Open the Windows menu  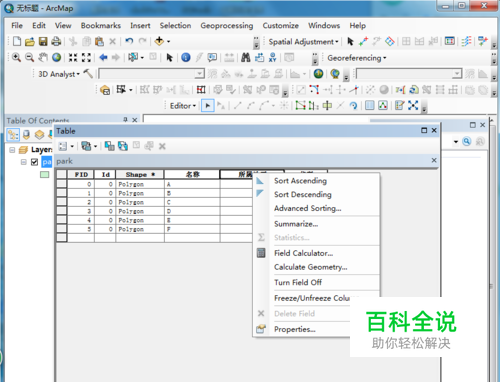324,26
